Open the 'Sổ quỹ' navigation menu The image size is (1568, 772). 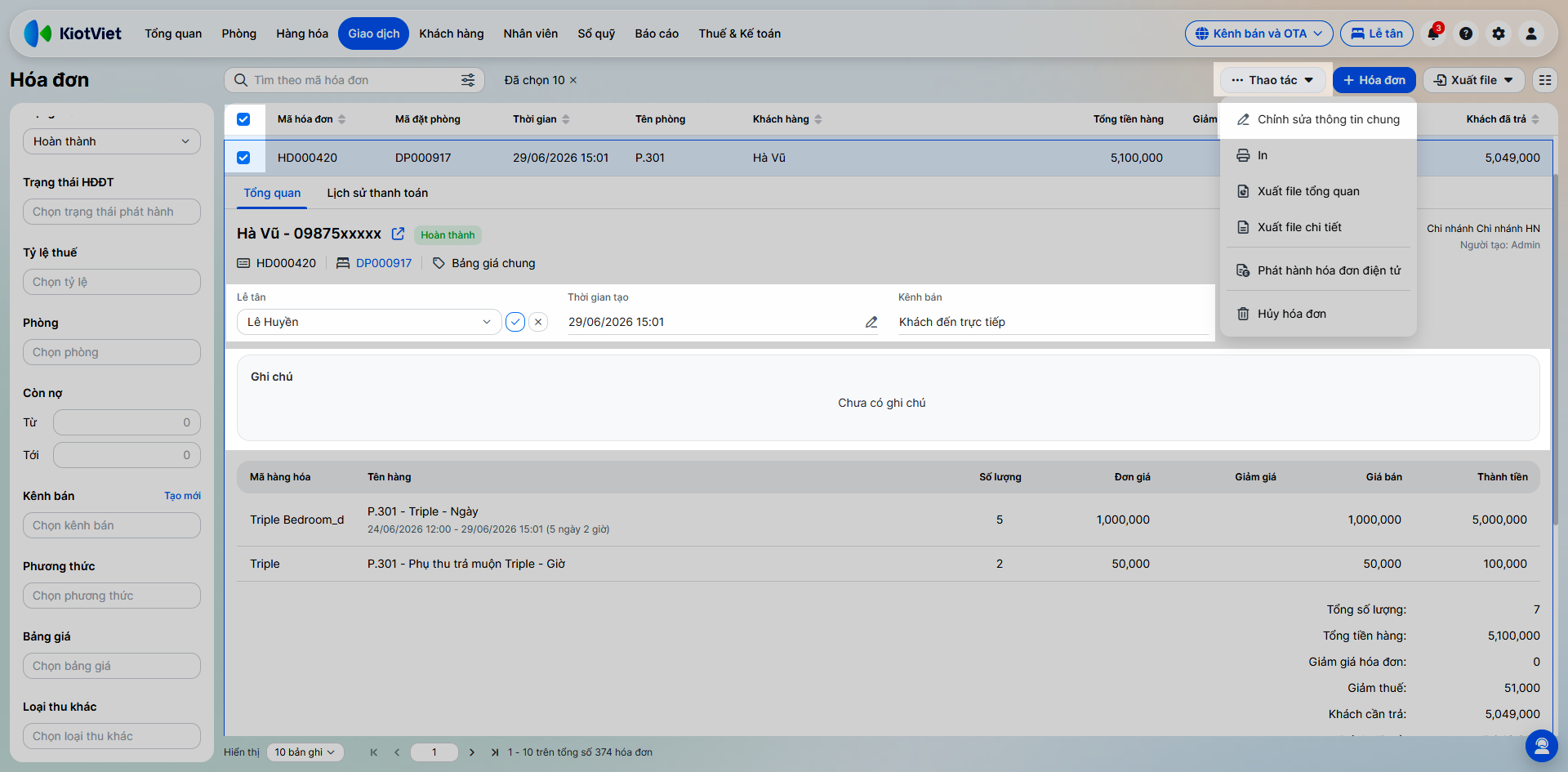[x=596, y=33]
